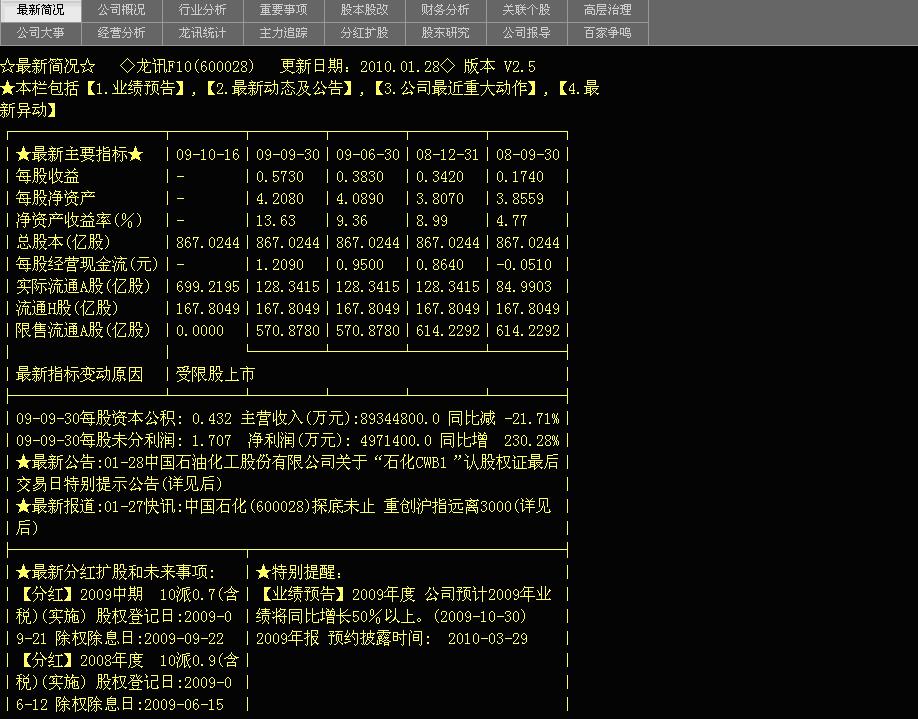Click cash flow value -0.0510

click(x=524, y=265)
